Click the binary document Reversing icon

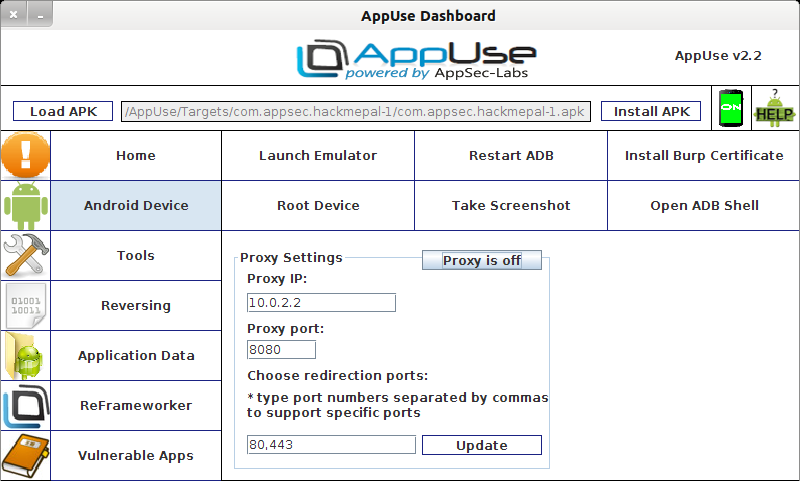click(x=26, y=305)
